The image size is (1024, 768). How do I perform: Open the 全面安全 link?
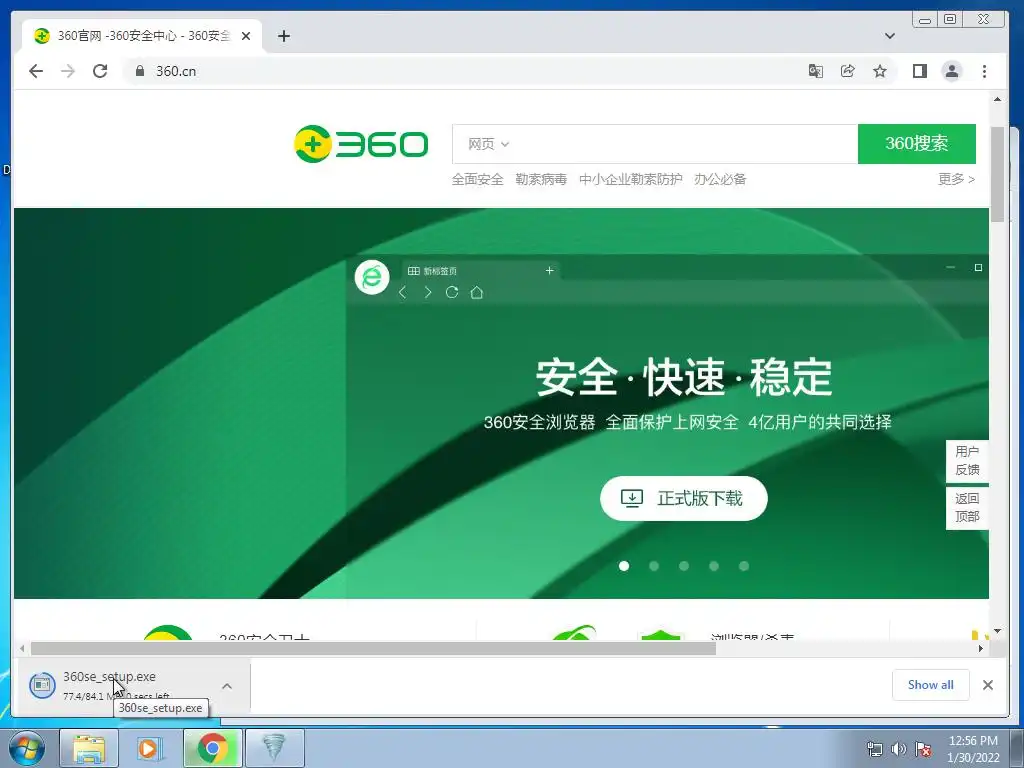click(x=477, y=179)
